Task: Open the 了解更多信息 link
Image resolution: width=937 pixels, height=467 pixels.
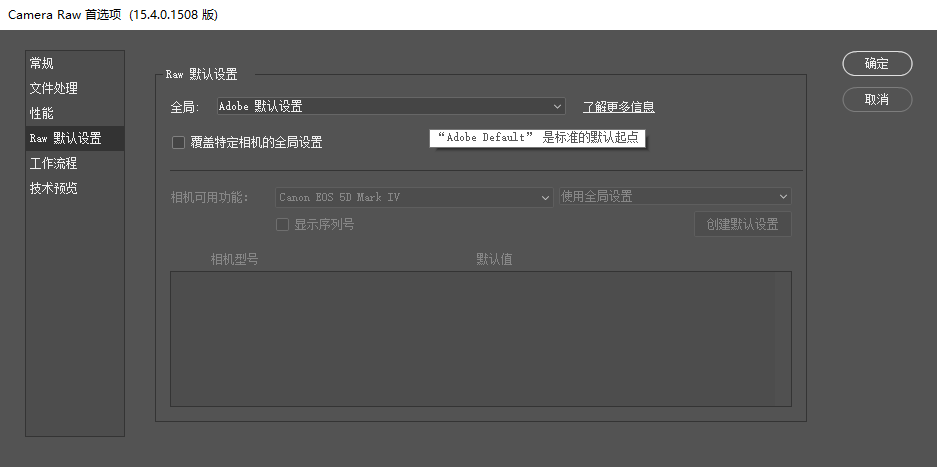Action: (x=618, y=107)
